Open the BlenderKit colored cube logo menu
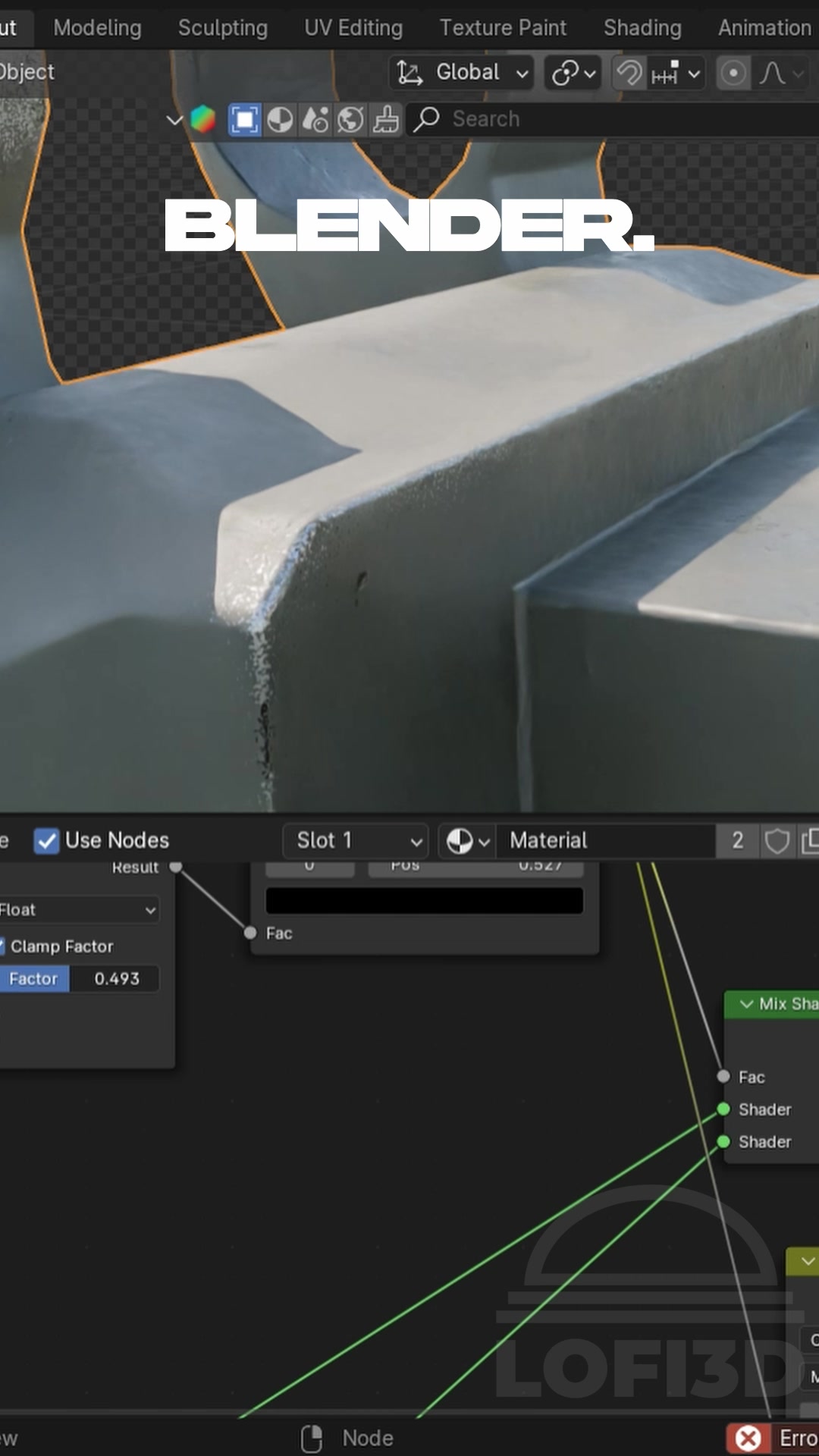 202,120
